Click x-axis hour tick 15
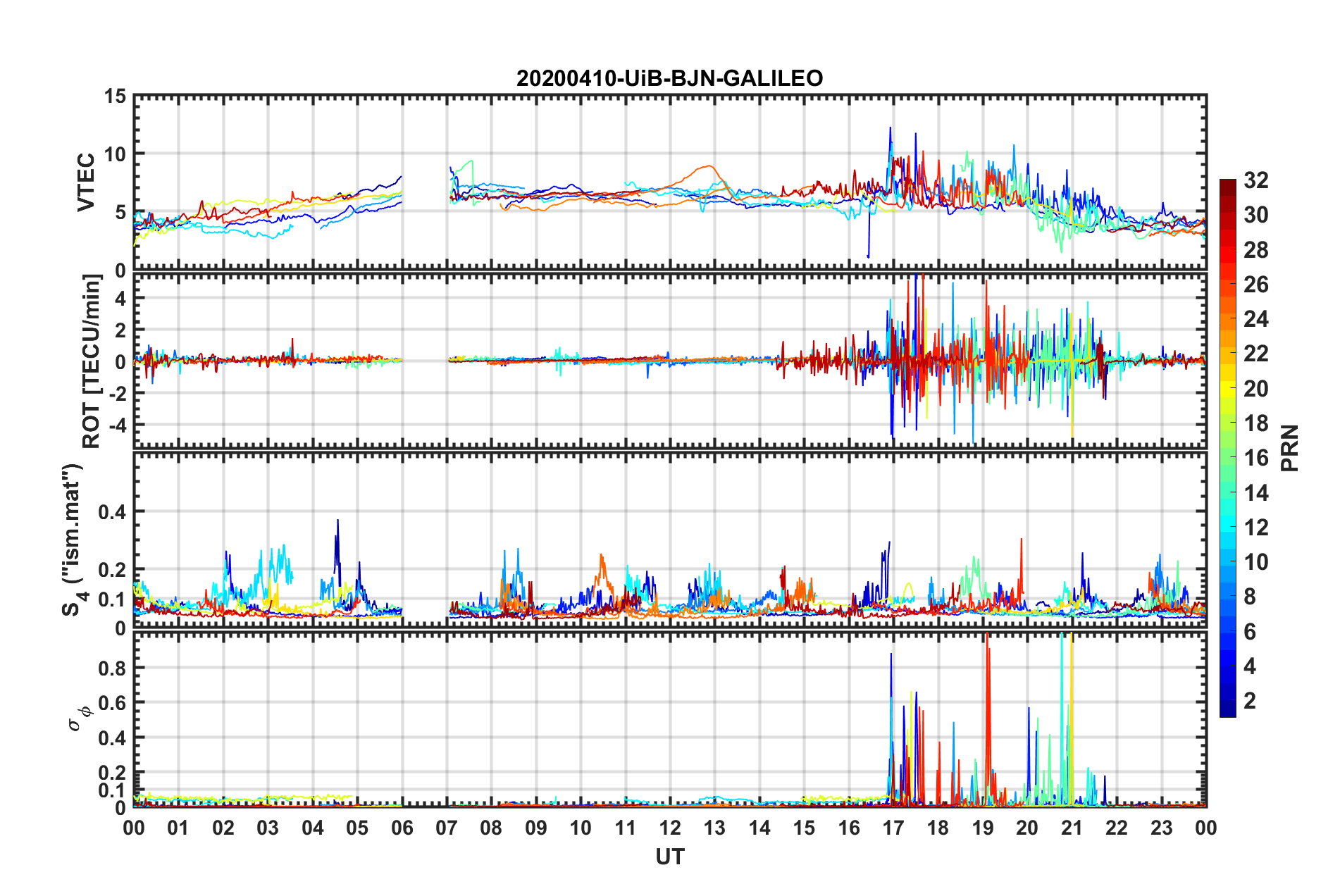 pyautogui.click(x=804, y=828)
